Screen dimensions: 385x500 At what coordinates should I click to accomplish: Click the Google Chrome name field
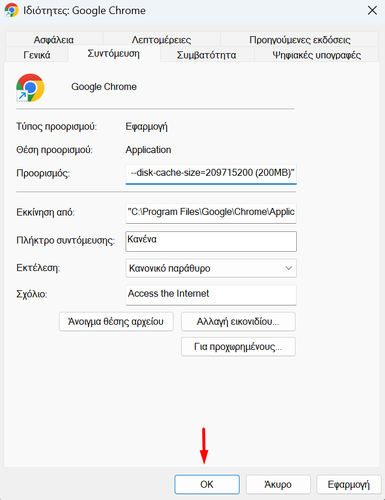[x=104, y=87]
